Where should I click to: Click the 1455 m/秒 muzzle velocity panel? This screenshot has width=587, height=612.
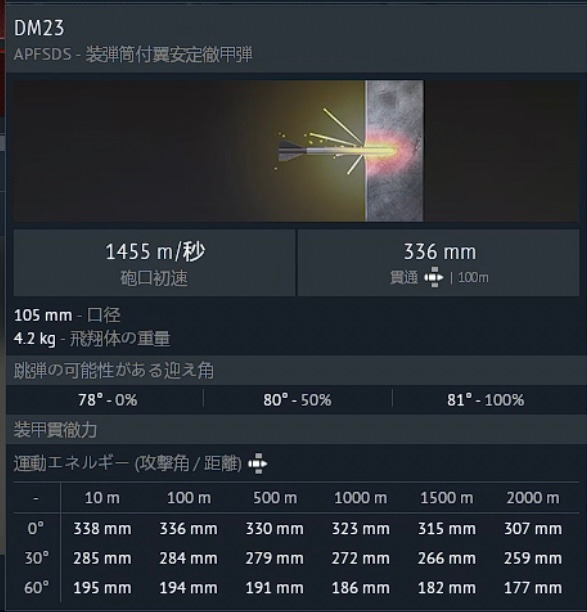click(155, 263)
